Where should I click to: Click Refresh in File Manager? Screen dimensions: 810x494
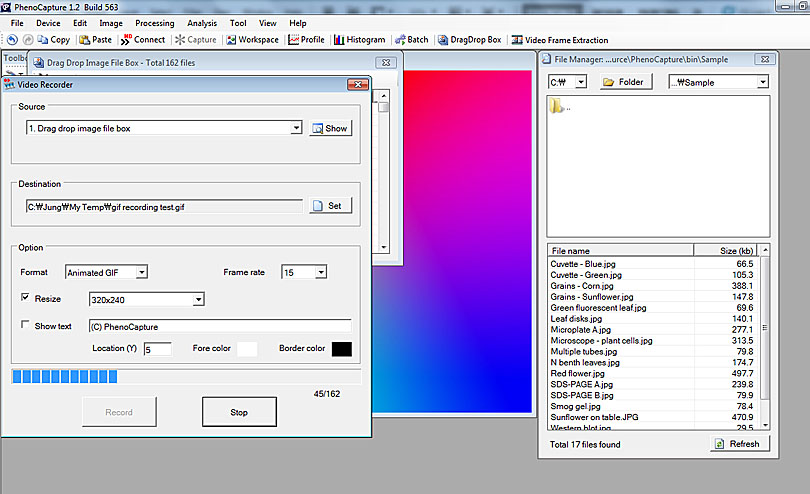740,444
